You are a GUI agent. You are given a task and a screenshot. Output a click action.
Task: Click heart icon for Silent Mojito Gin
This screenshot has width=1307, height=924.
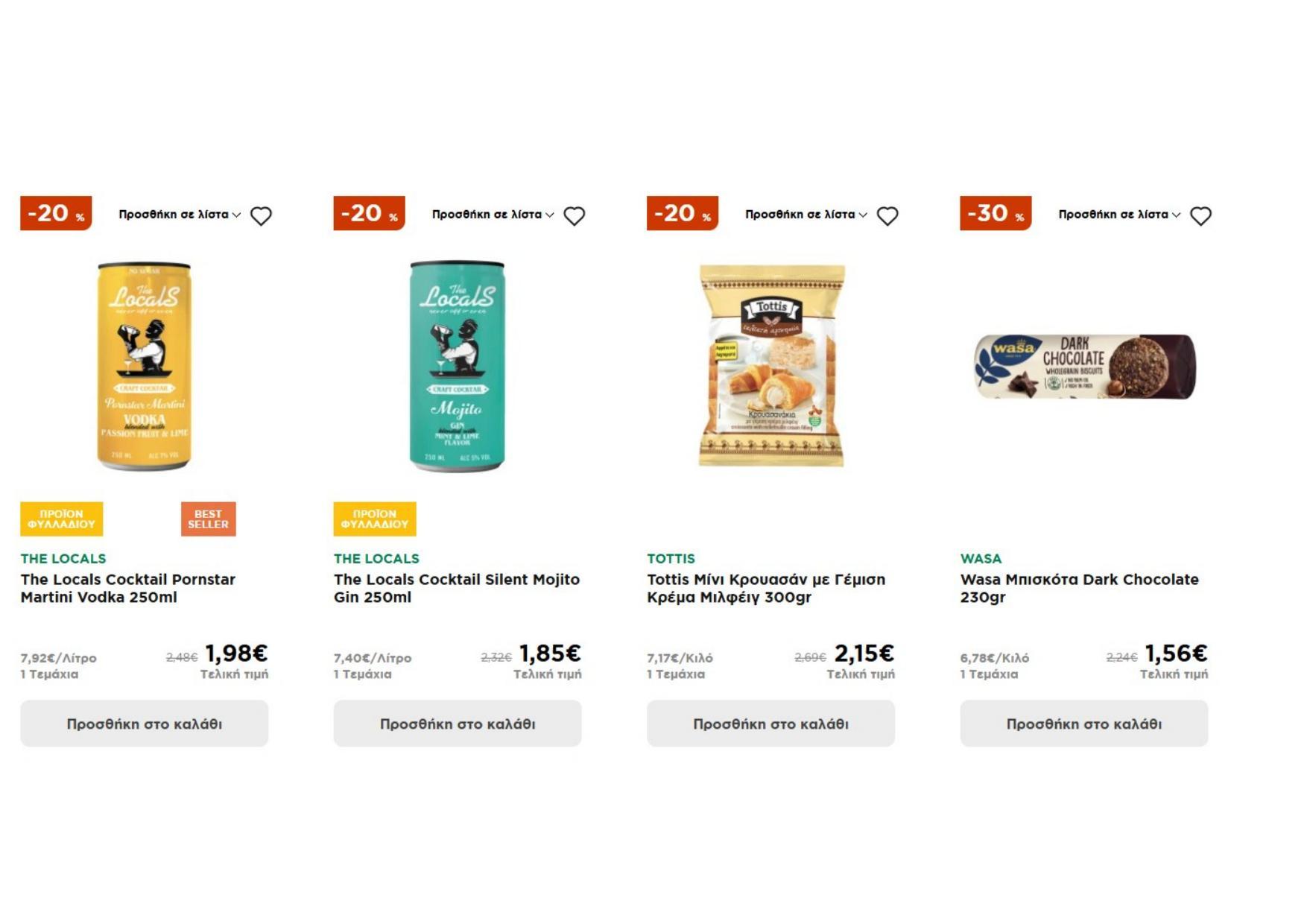574,216
